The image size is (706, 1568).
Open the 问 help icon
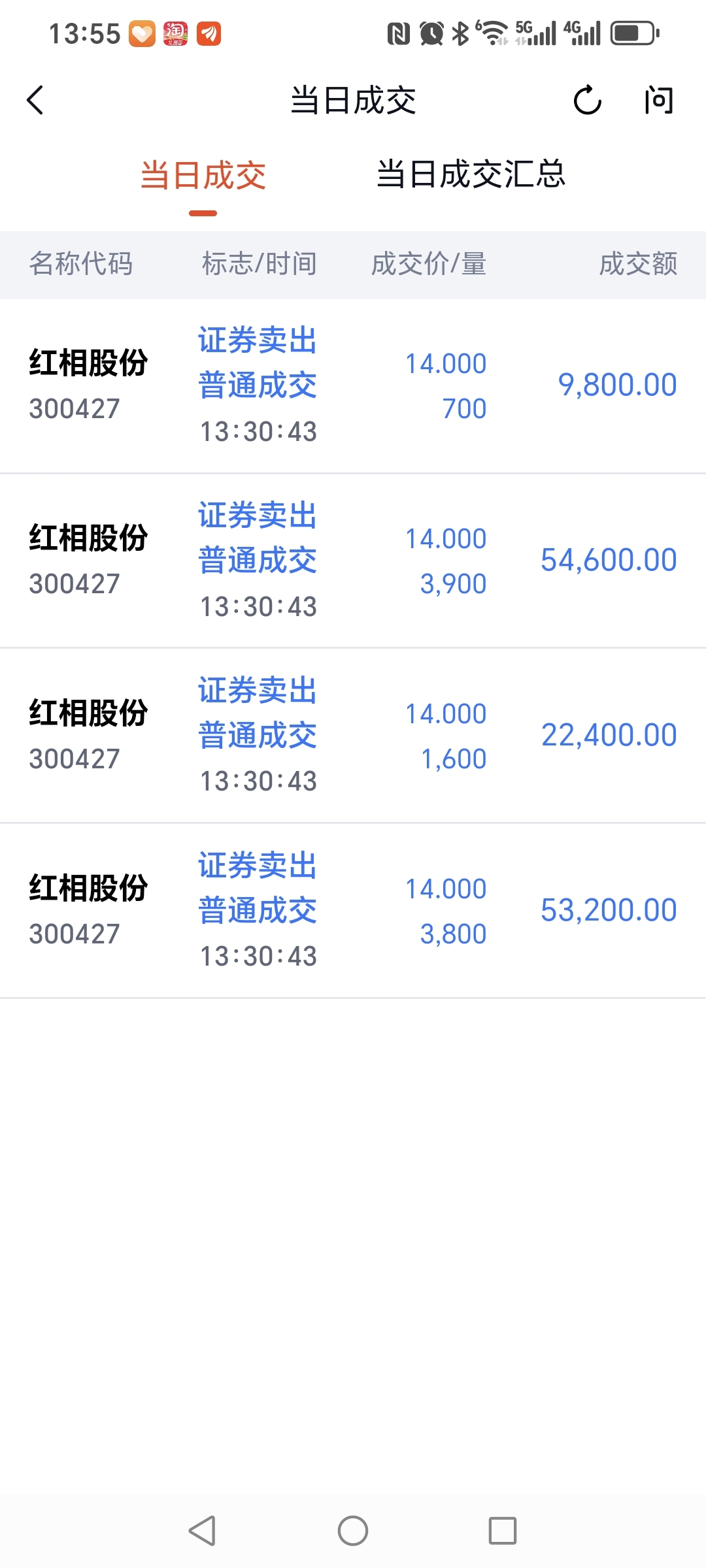point(658,101)
